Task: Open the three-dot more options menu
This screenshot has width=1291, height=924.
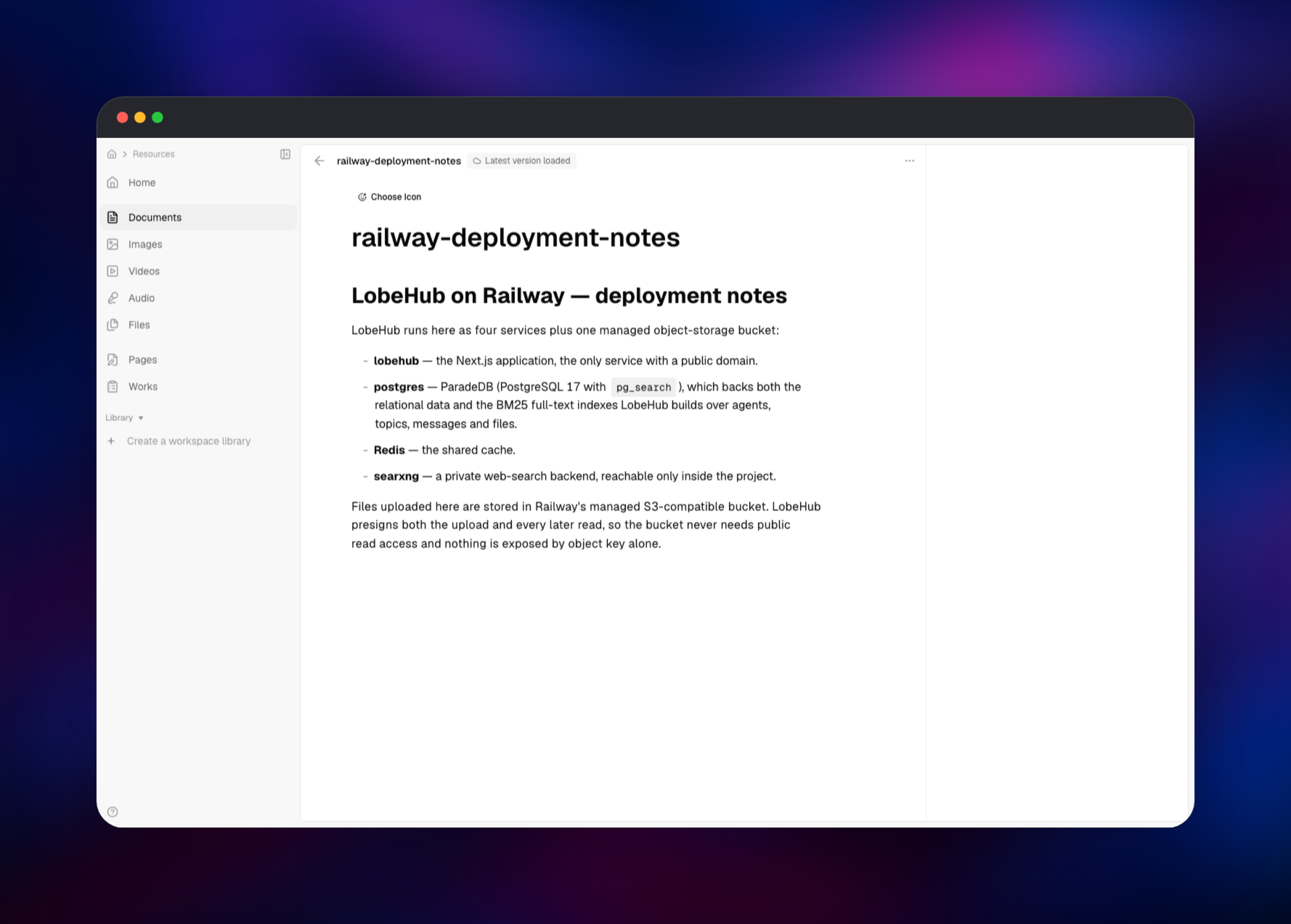Action: pyautogui.click(x=909, y=161)
